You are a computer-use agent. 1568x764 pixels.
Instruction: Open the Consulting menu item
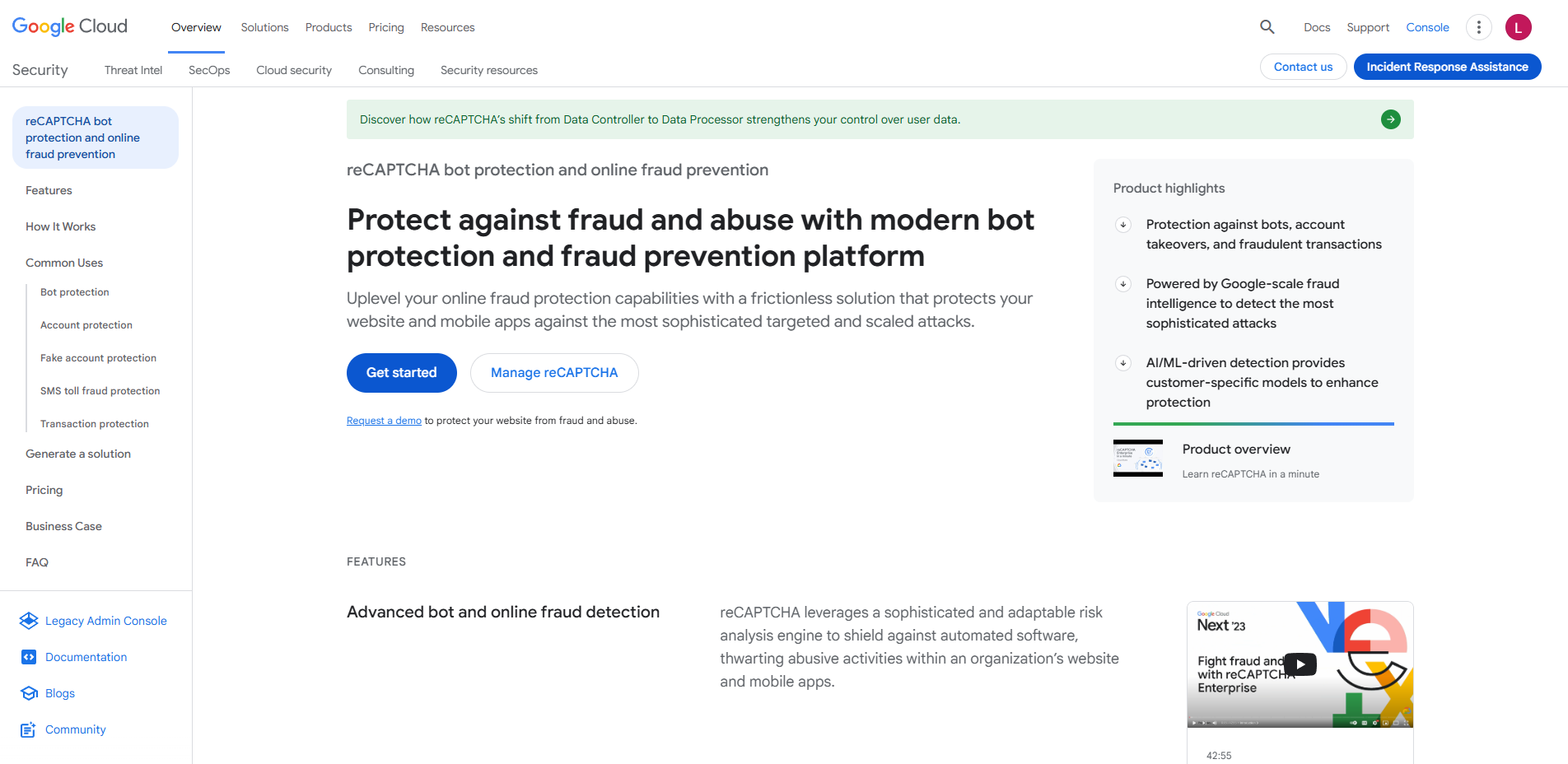click(x=386, y=70)
